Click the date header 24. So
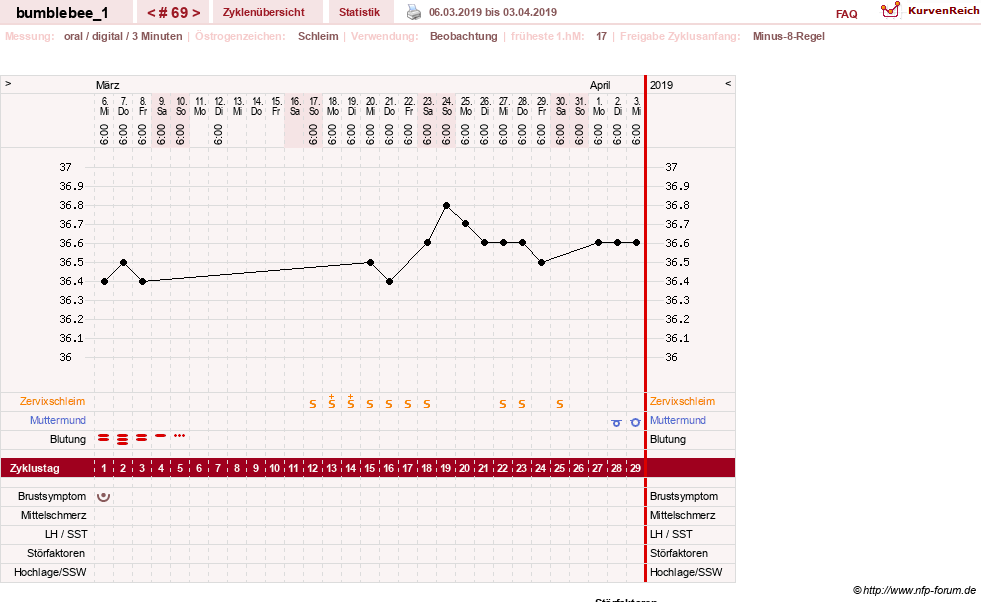 click(447, 106)
